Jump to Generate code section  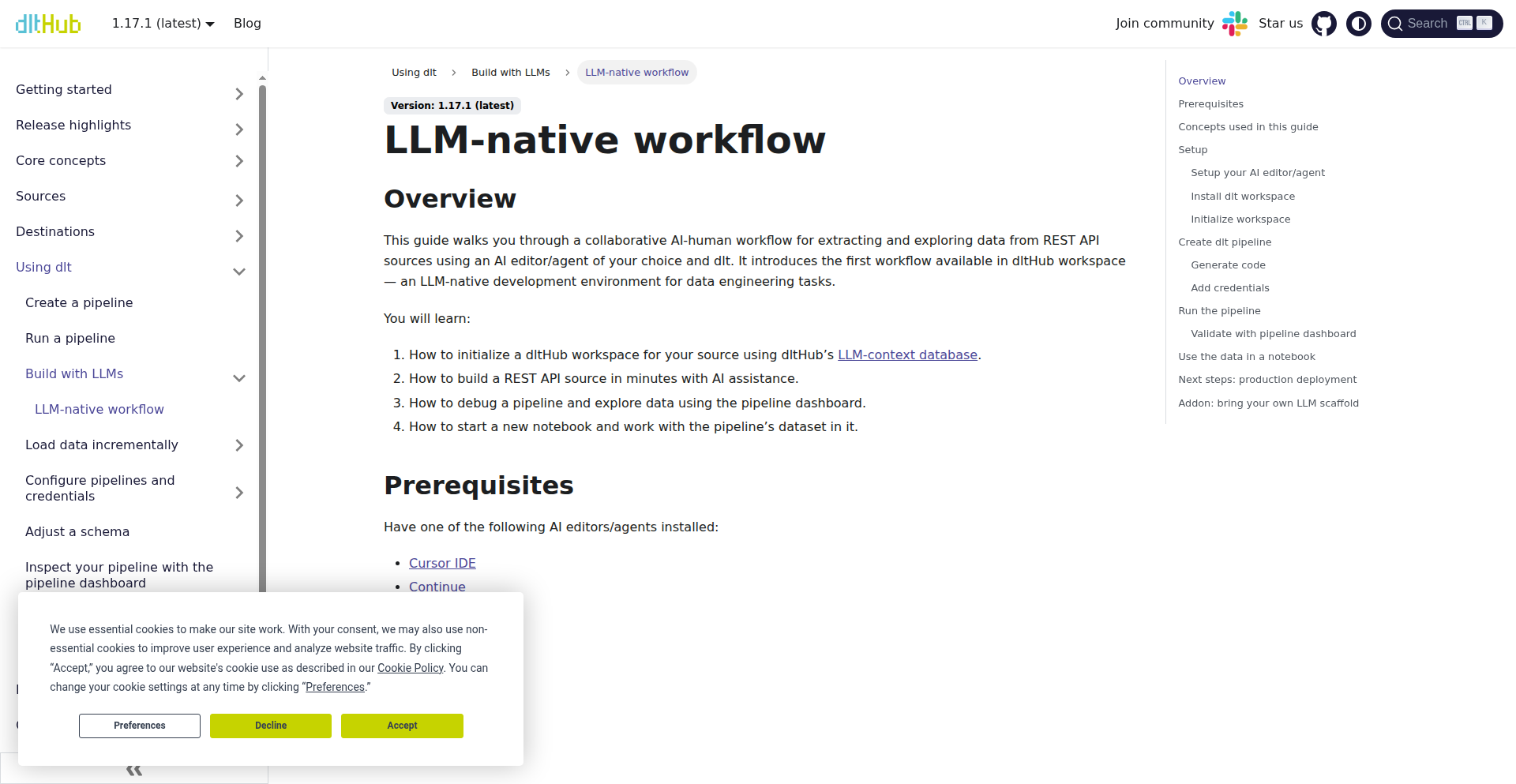pos(1228,265)
